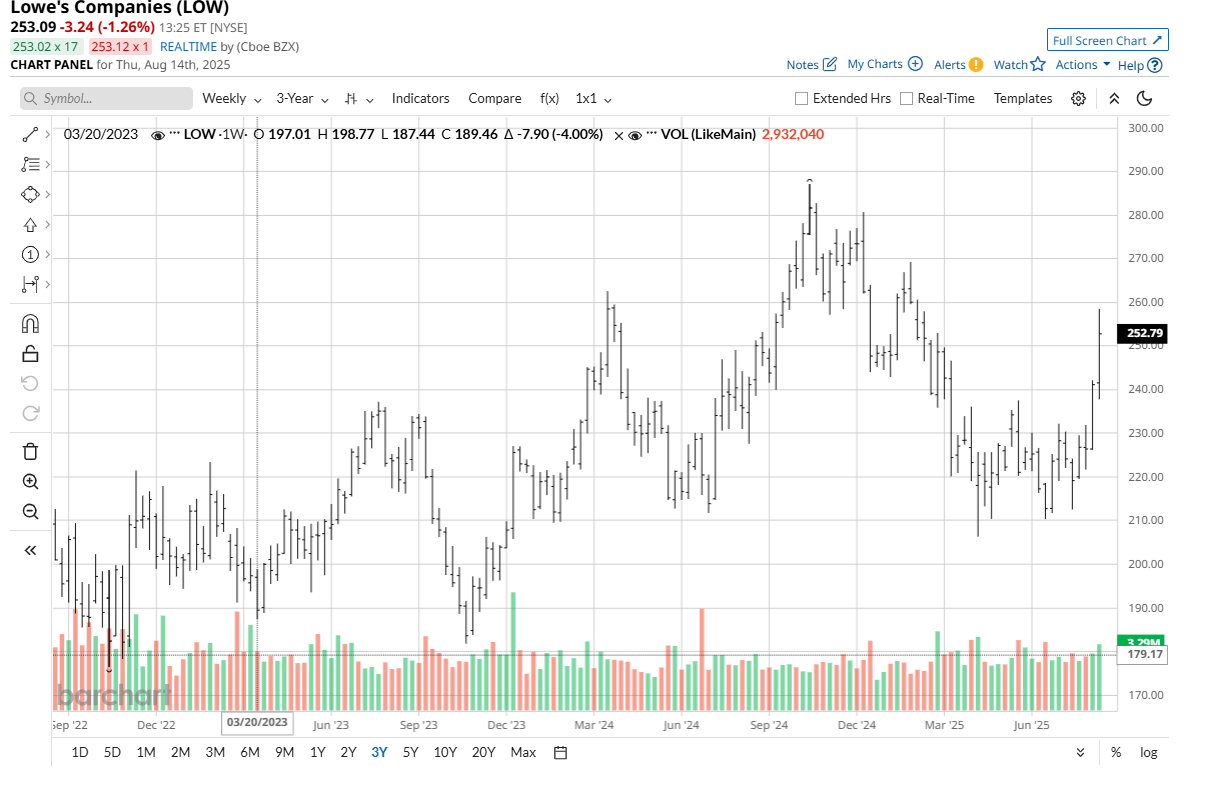Select the 6M time range

point(250,752)
